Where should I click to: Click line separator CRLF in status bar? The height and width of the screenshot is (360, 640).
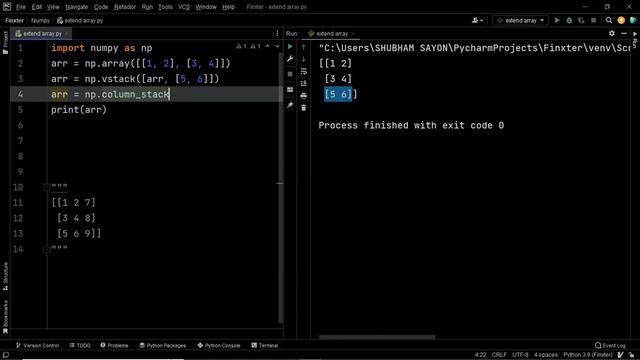499,355
